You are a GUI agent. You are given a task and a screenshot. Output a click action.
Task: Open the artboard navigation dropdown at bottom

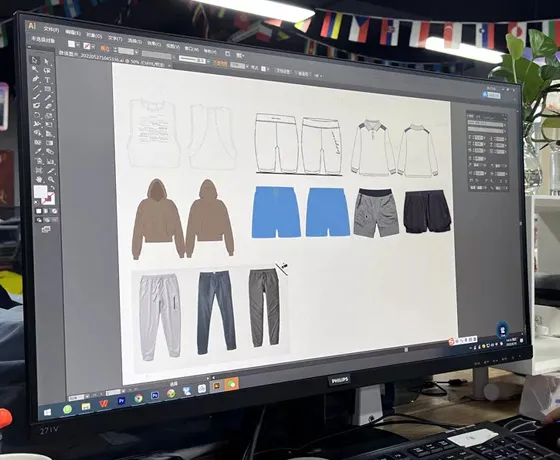point(123,392)
